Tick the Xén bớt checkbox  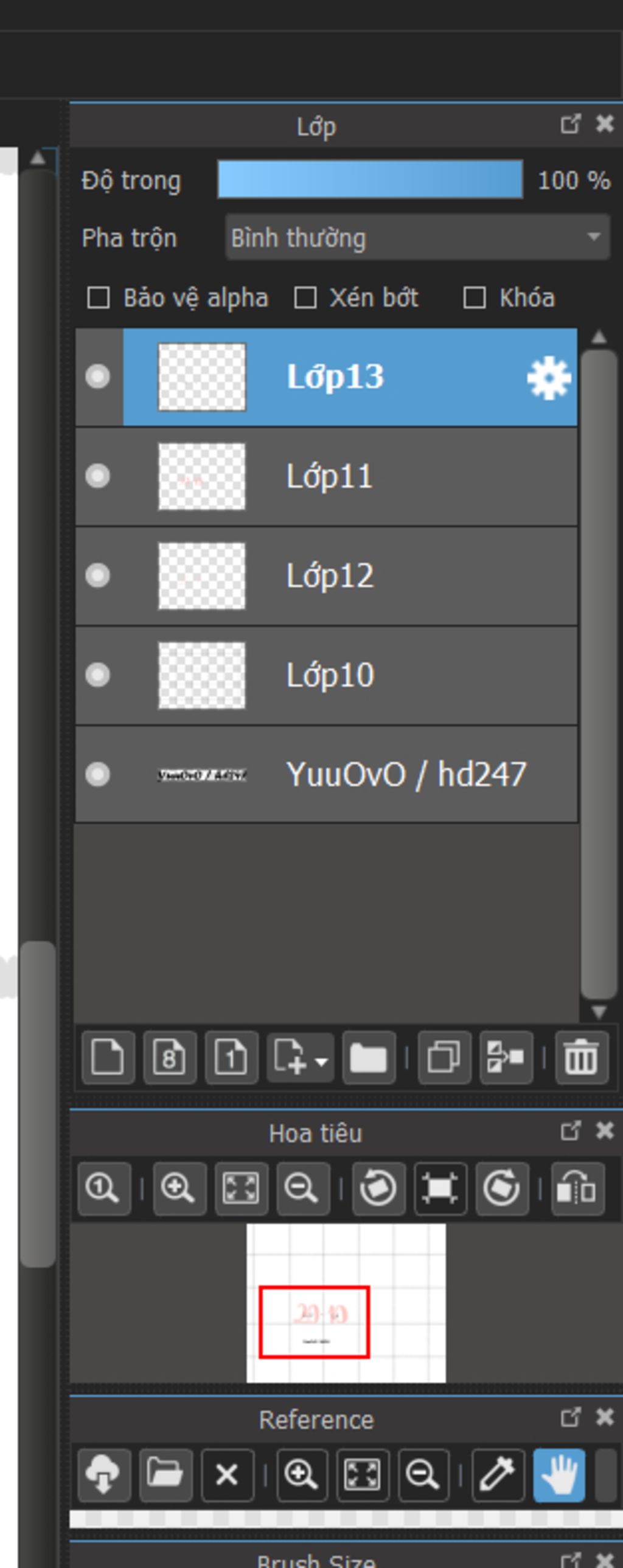[305, 298]
